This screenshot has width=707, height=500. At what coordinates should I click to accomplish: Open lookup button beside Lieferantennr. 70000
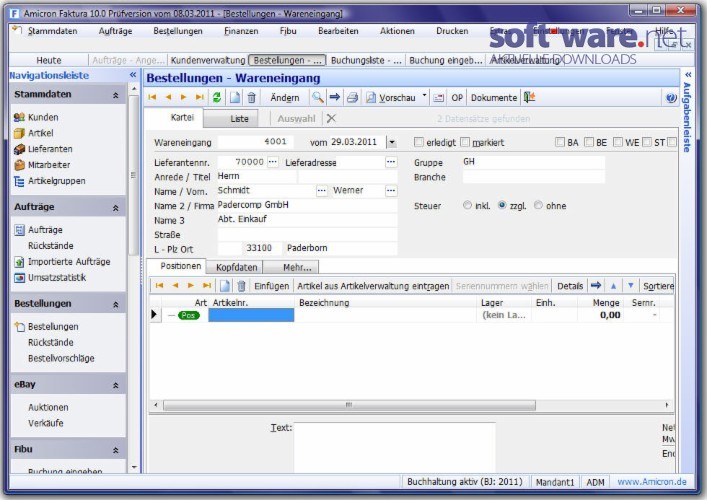[272, 161]
